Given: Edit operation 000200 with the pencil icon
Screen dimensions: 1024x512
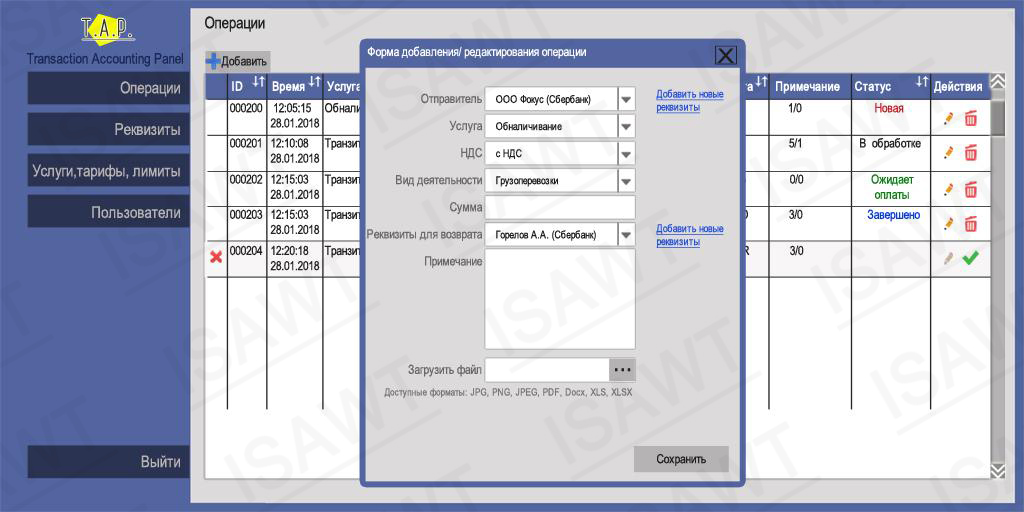Looking at the screenshot, I should tap(948, 118).
